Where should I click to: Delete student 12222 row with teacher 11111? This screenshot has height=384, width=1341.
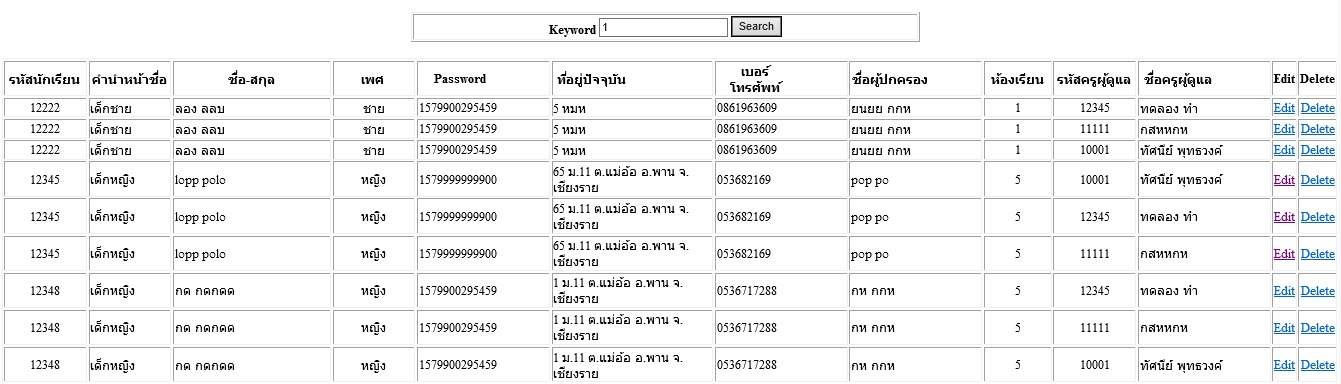pyautogui.click(x=1317, y=129)
